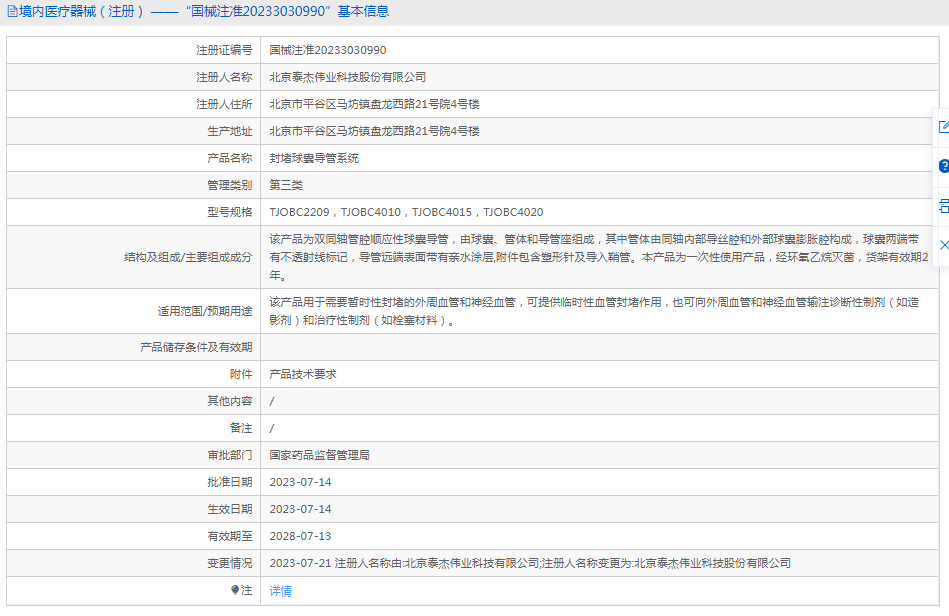The image size is (949, 616).
Task: Click the edit pencil icon in side toolbar
Action: (944, 127)
